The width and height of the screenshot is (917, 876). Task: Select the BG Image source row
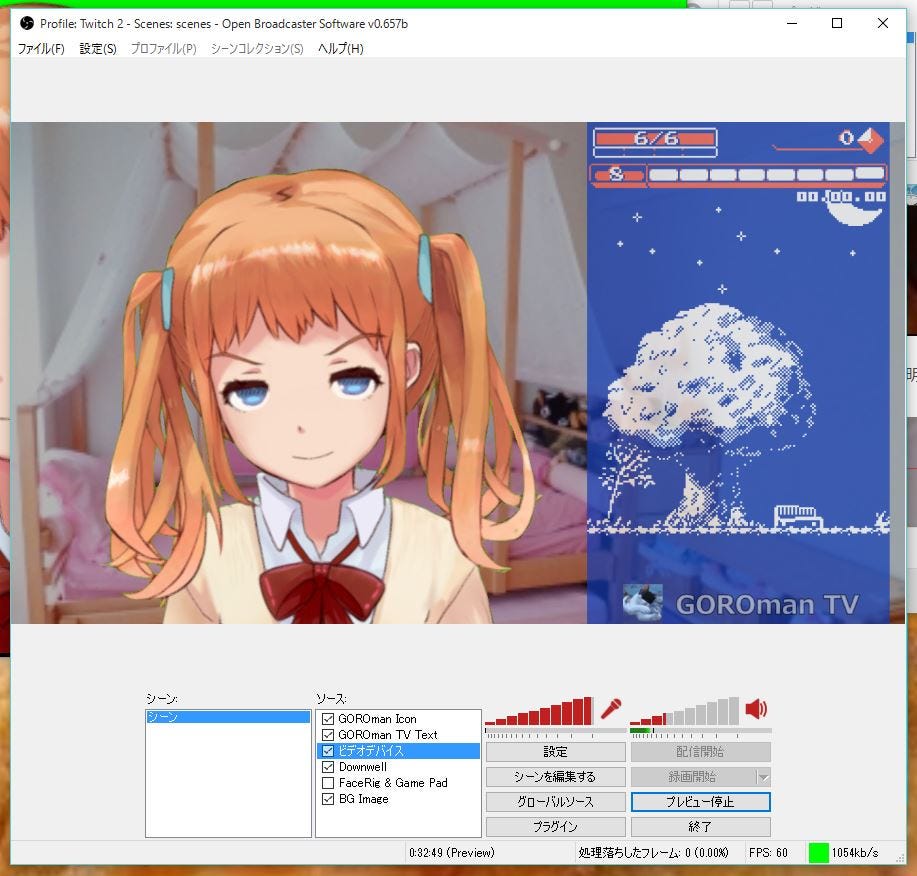click(398, 799)
